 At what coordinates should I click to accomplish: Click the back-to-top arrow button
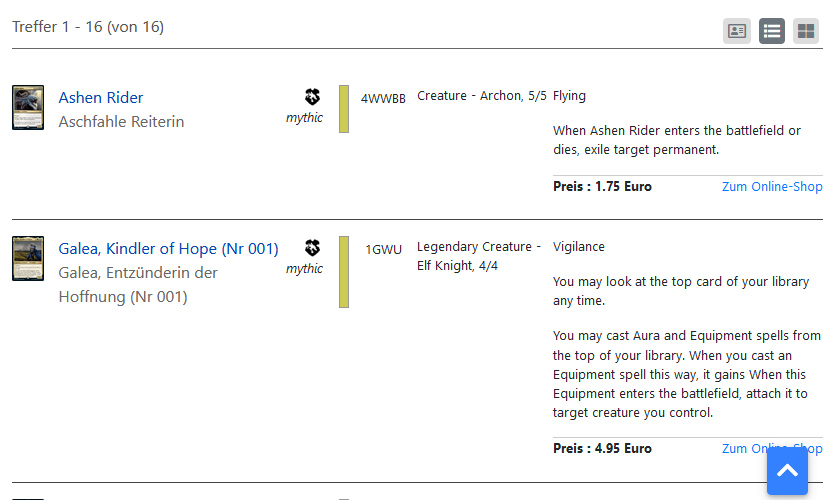coord(787,470)
